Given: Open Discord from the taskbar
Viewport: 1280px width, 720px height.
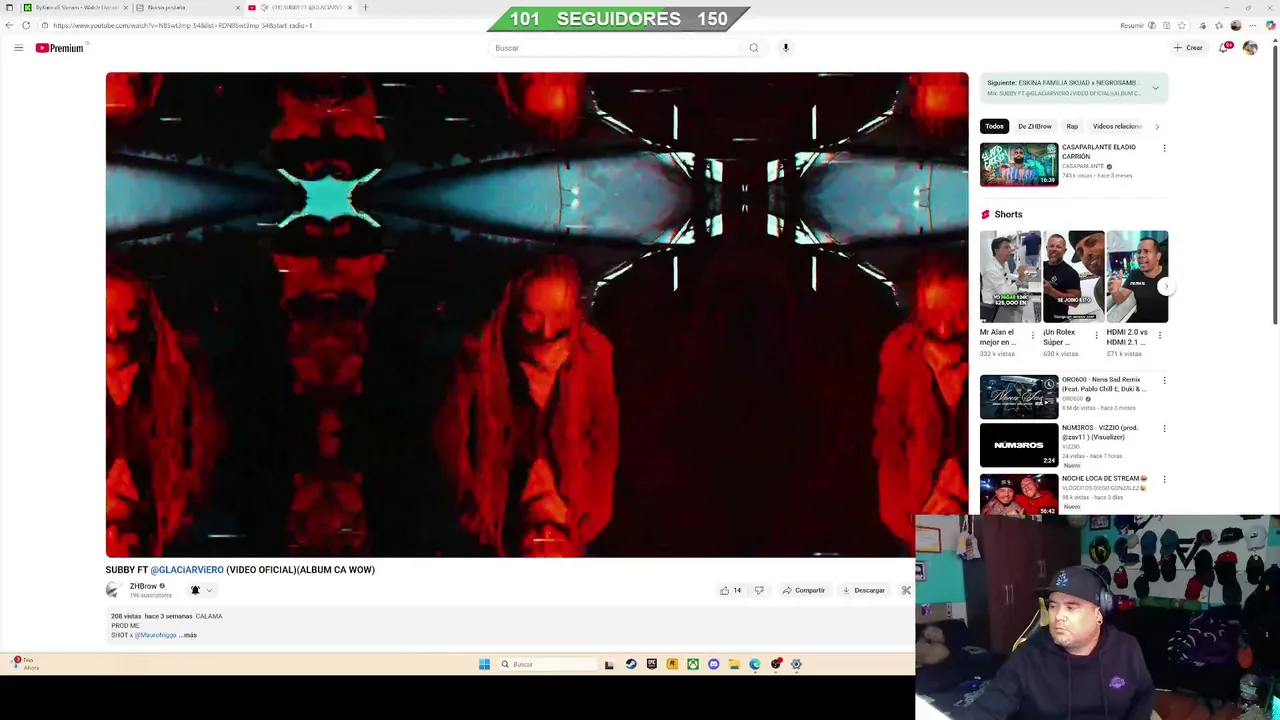Looking at the screenshot, I should pyautogui.click(x=713, y=664).
